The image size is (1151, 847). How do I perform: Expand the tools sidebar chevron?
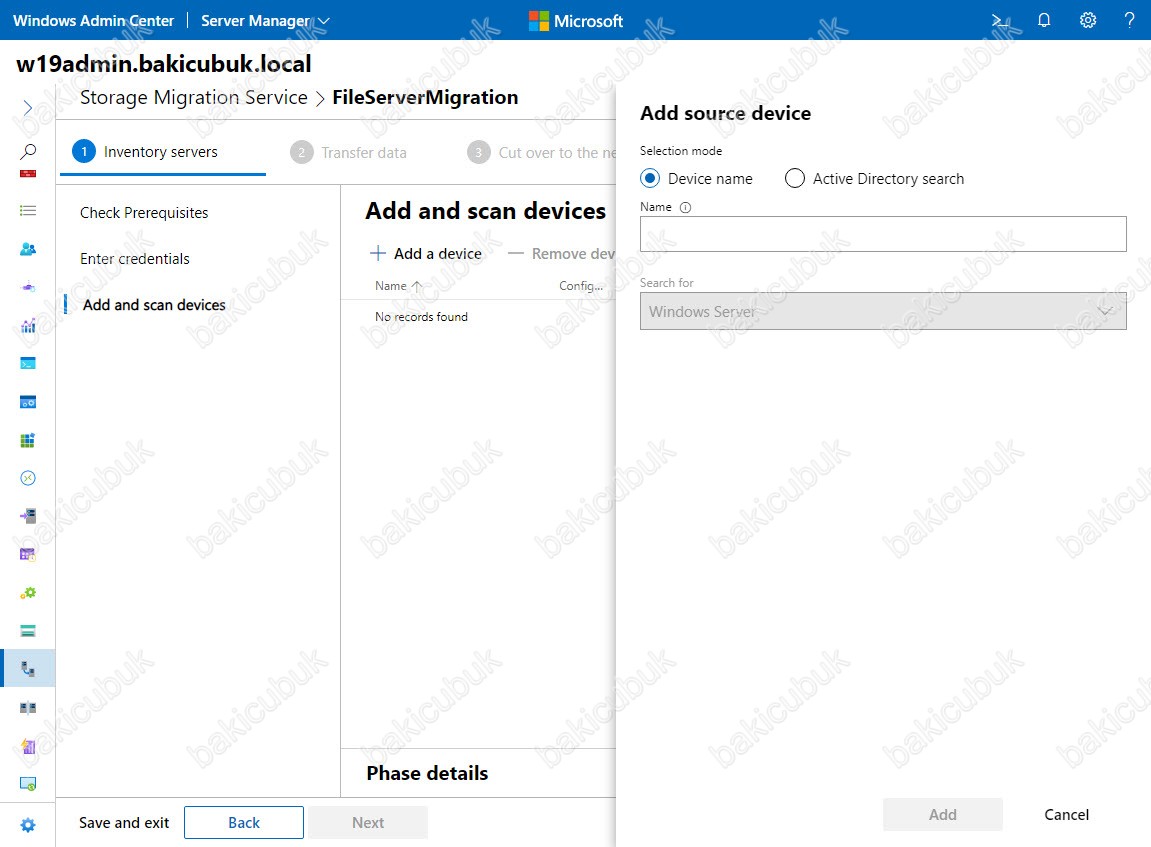click(x=28, y=108)
